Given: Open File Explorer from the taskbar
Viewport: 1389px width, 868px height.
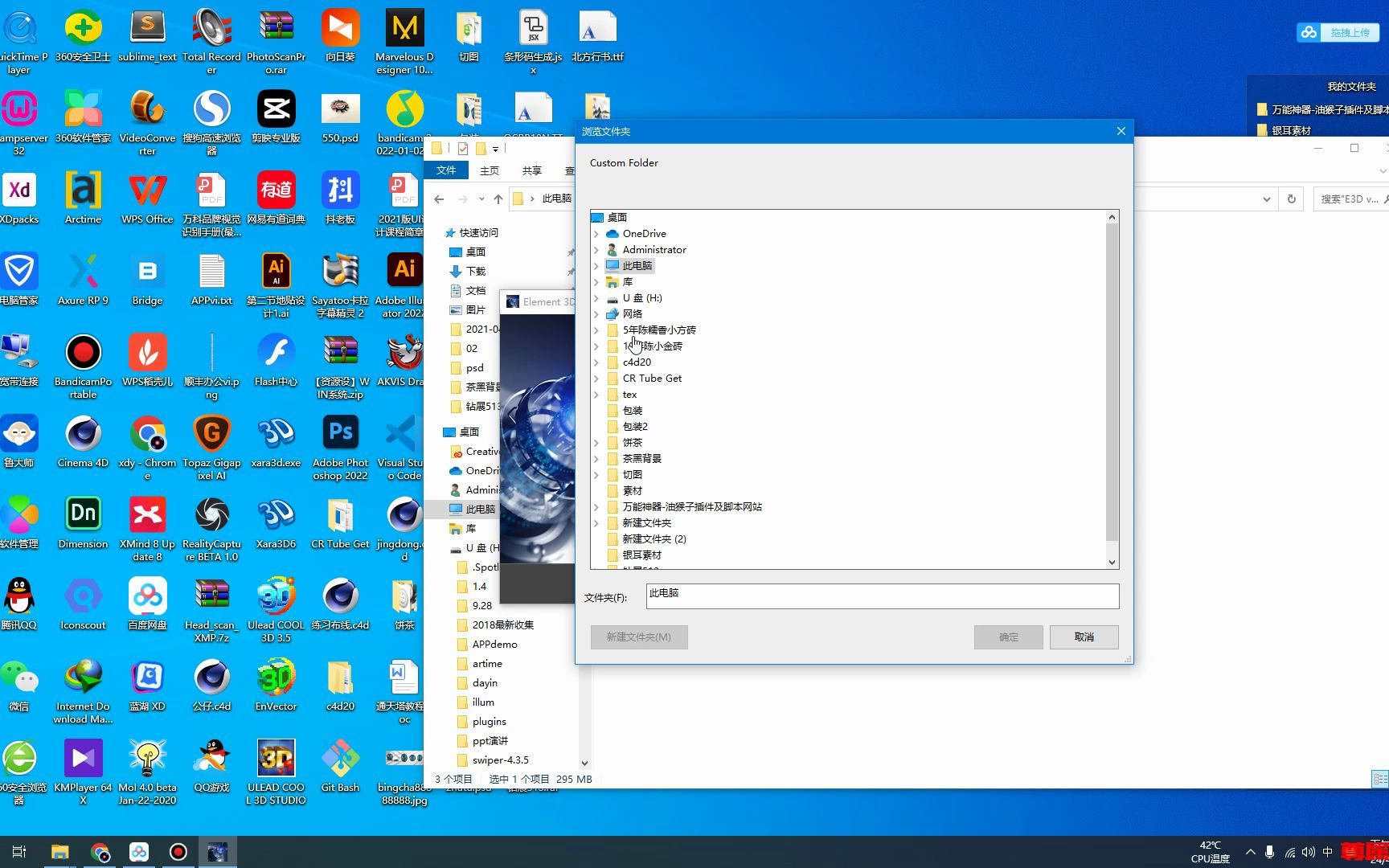Looking at the screenshot, I should 59,852.
